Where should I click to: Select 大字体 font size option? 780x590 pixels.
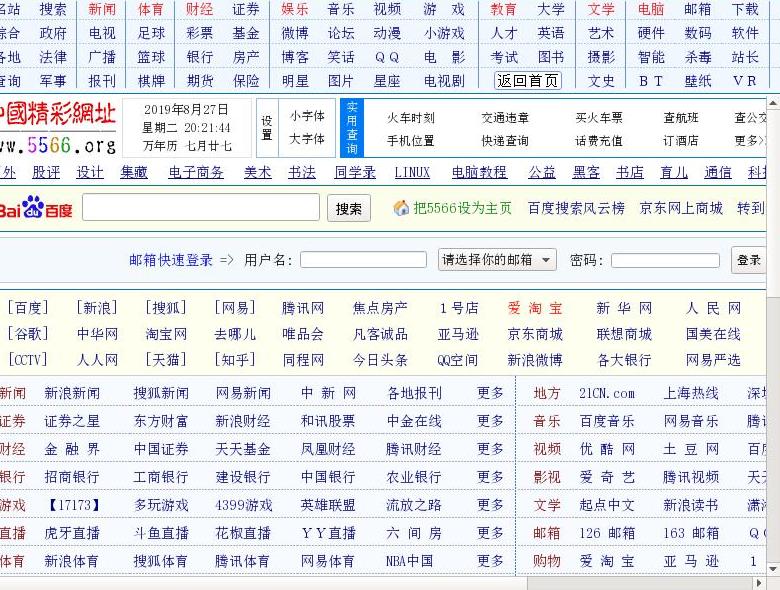click(x=307, y=139)
